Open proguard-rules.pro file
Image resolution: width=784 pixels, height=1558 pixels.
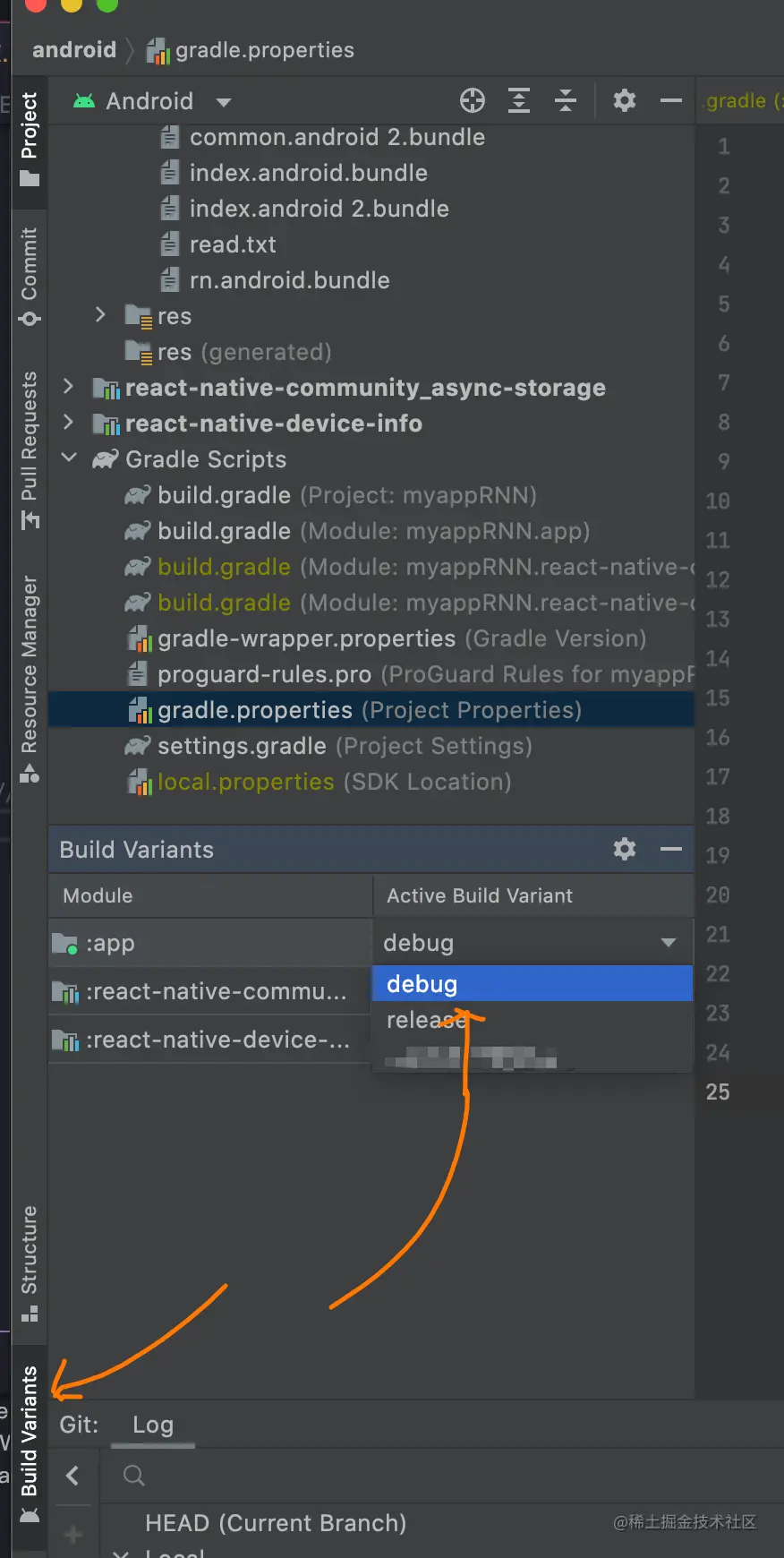click(x=425, y=674)
